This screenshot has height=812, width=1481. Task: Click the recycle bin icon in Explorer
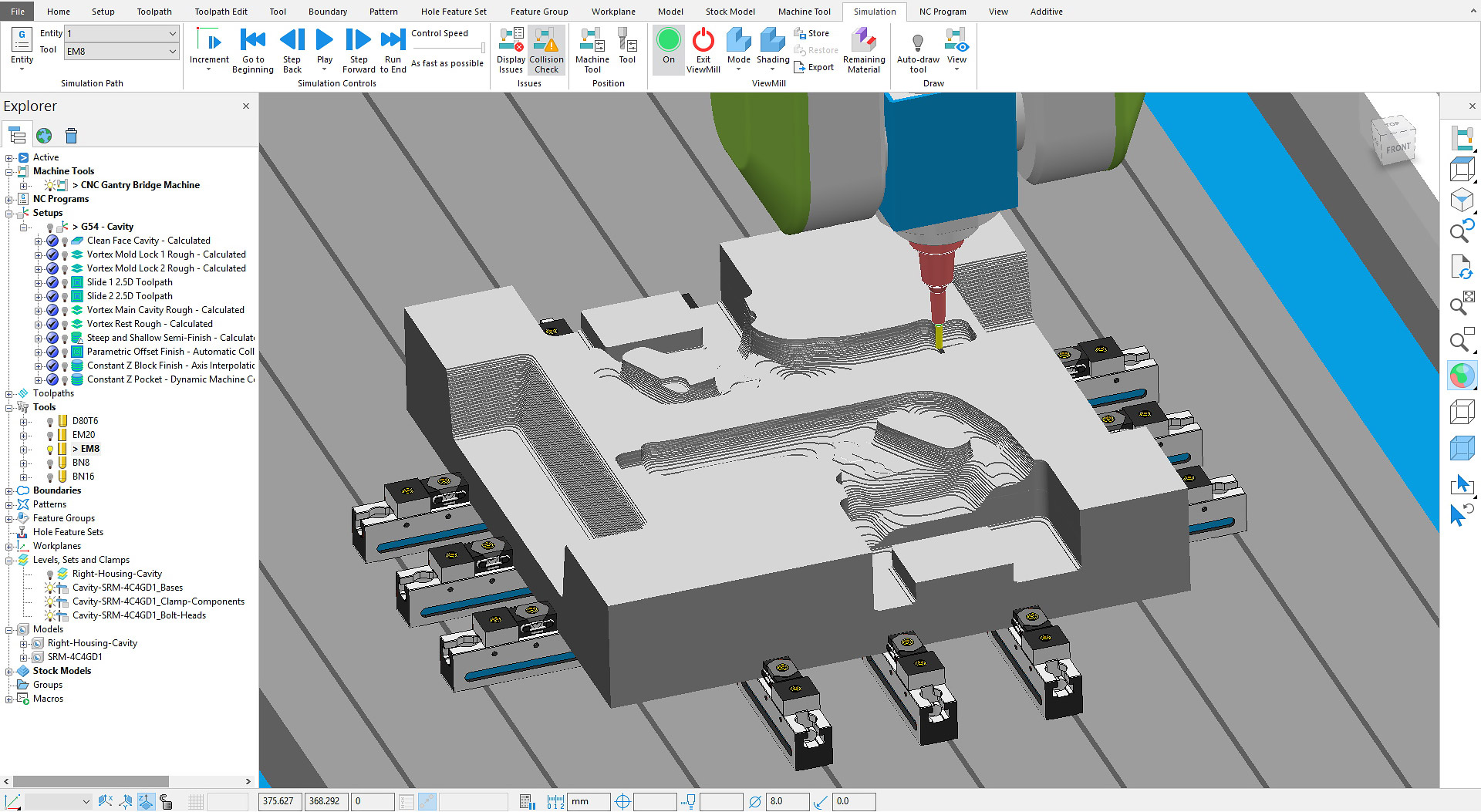72,136
